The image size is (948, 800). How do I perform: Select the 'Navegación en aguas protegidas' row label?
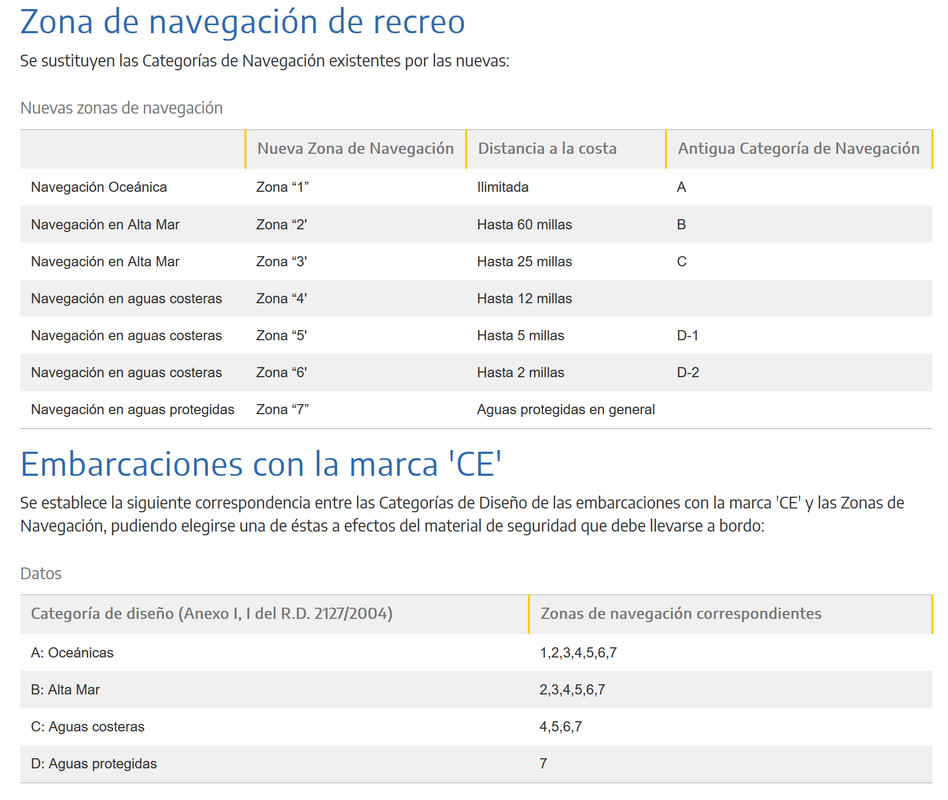[x=132, y=409]
